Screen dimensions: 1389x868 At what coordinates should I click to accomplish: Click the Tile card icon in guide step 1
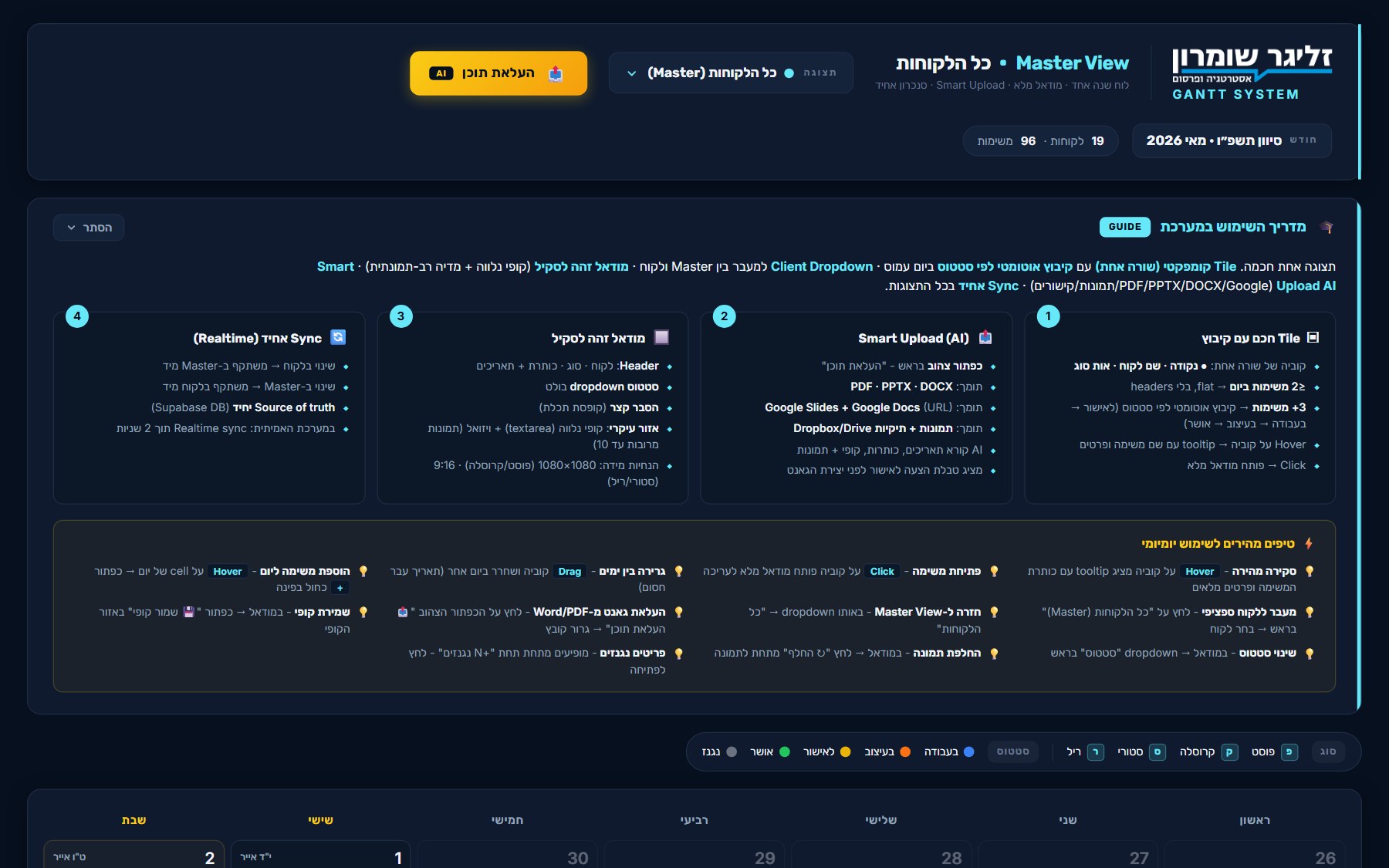(1313, 338)
